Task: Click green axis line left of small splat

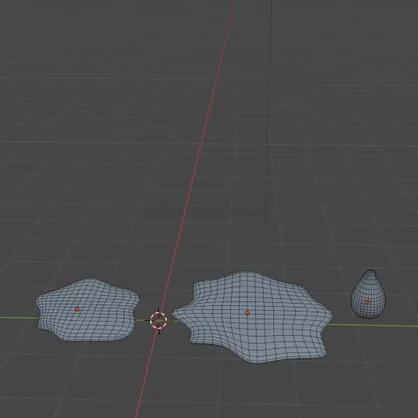Action: click(x=18, y=317)
